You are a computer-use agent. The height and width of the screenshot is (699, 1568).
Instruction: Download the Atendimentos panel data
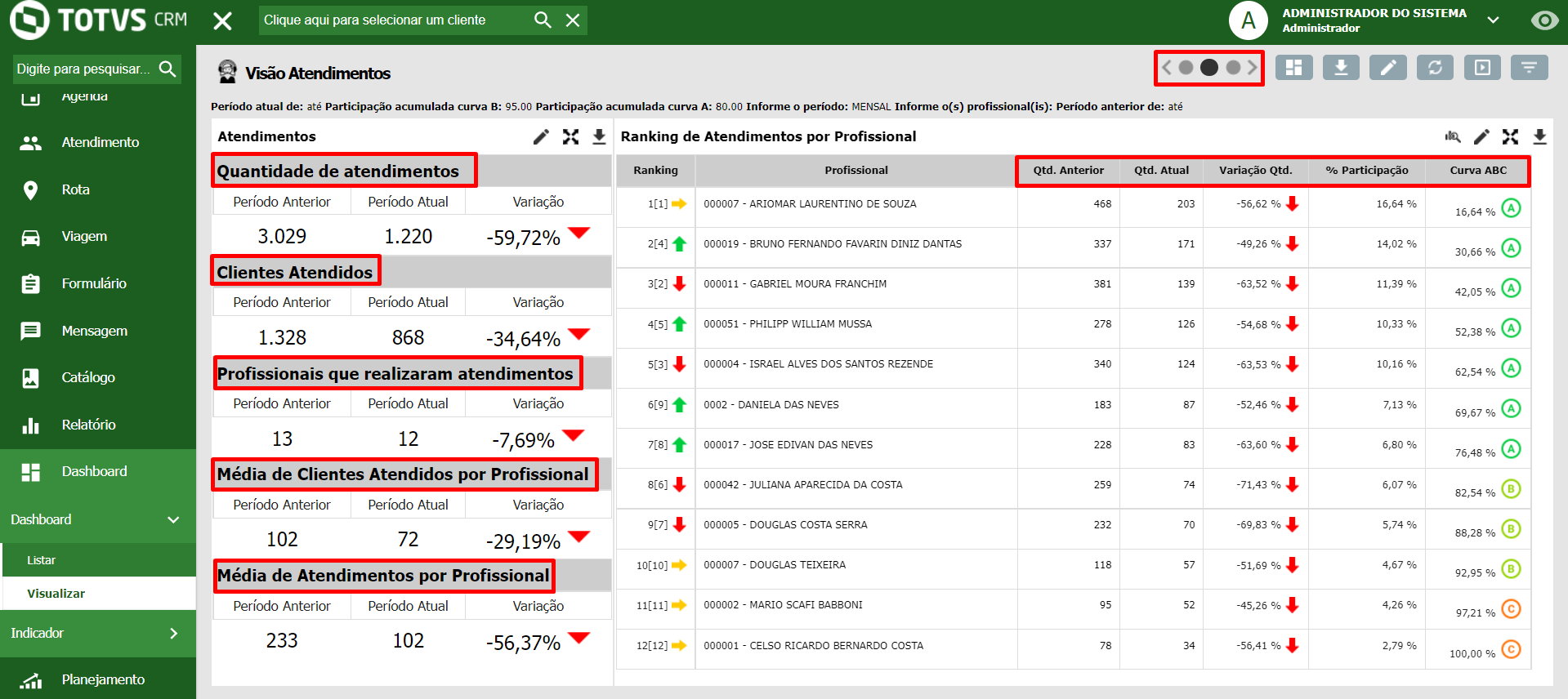click(x=599, y=136)
